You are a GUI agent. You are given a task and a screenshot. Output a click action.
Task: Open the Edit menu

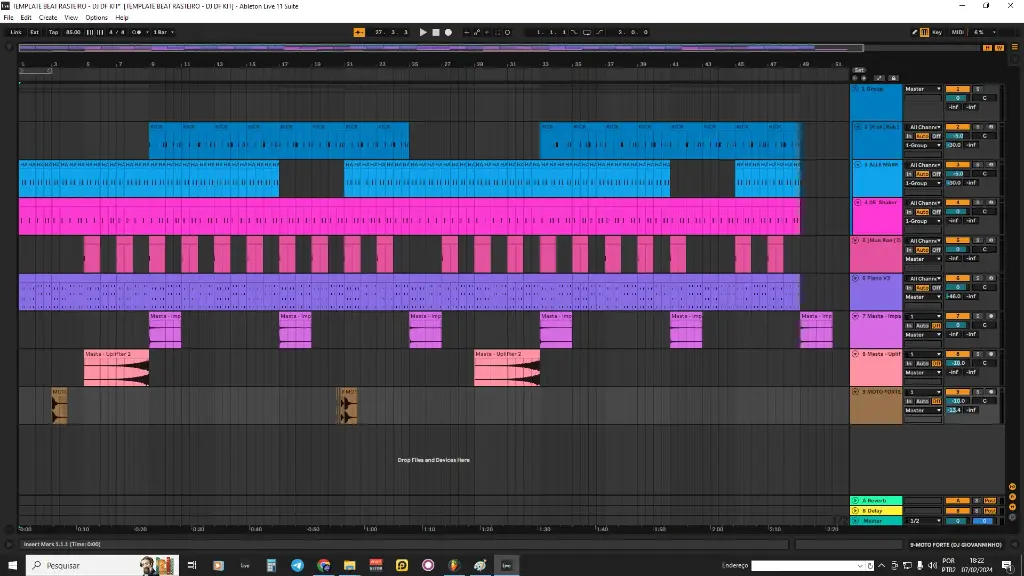click(26, 18)
